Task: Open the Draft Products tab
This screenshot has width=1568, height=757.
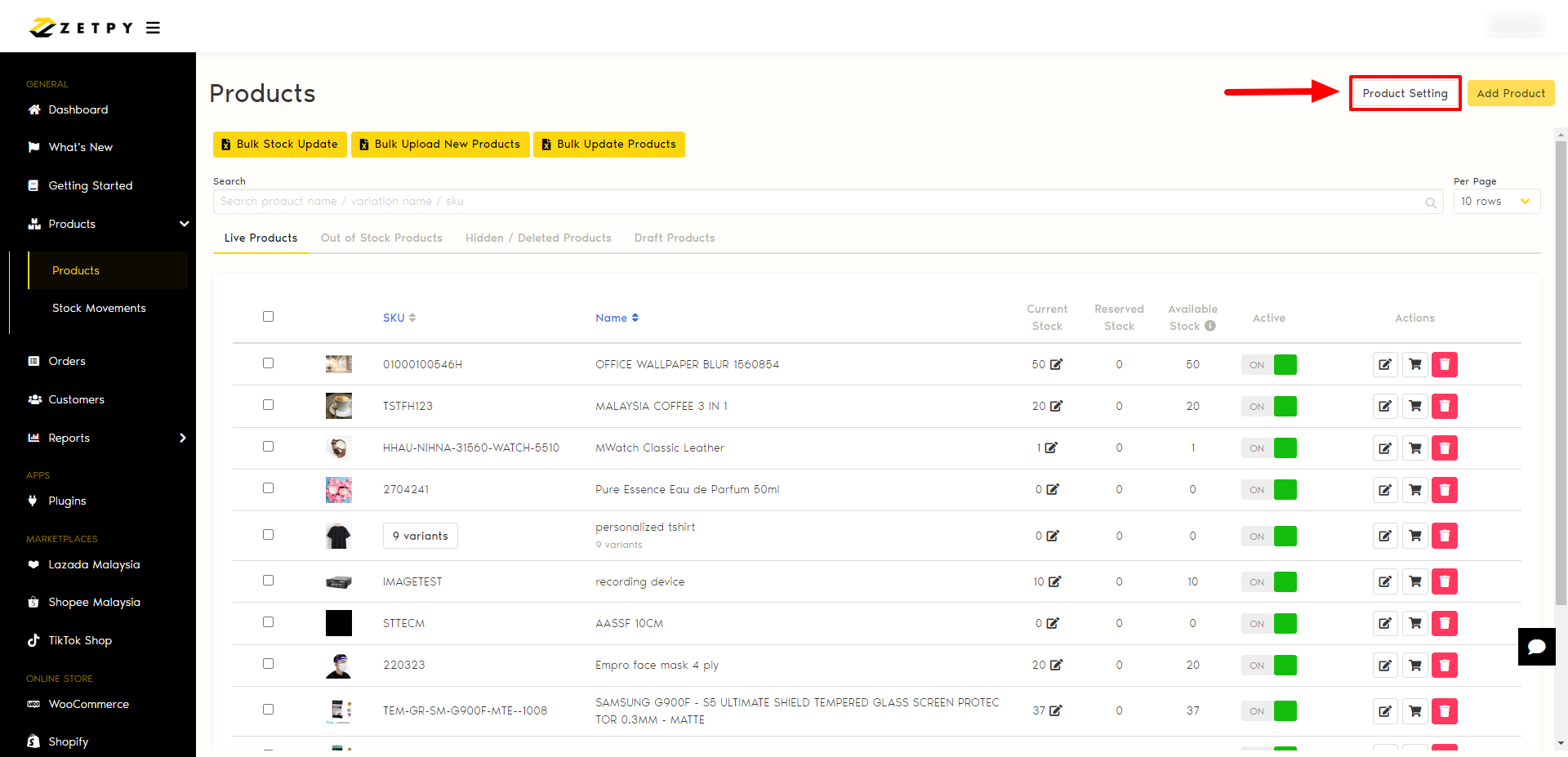Action: pyautogui.click(x=674, y=238)
